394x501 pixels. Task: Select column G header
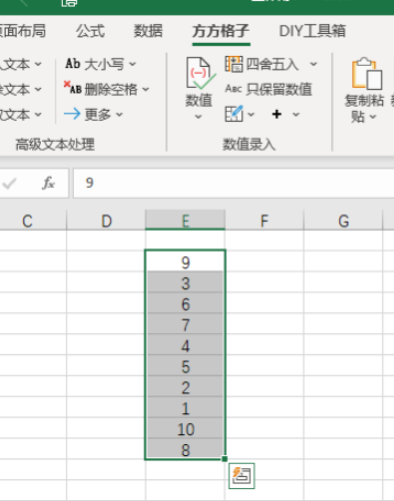coord(343,220)
